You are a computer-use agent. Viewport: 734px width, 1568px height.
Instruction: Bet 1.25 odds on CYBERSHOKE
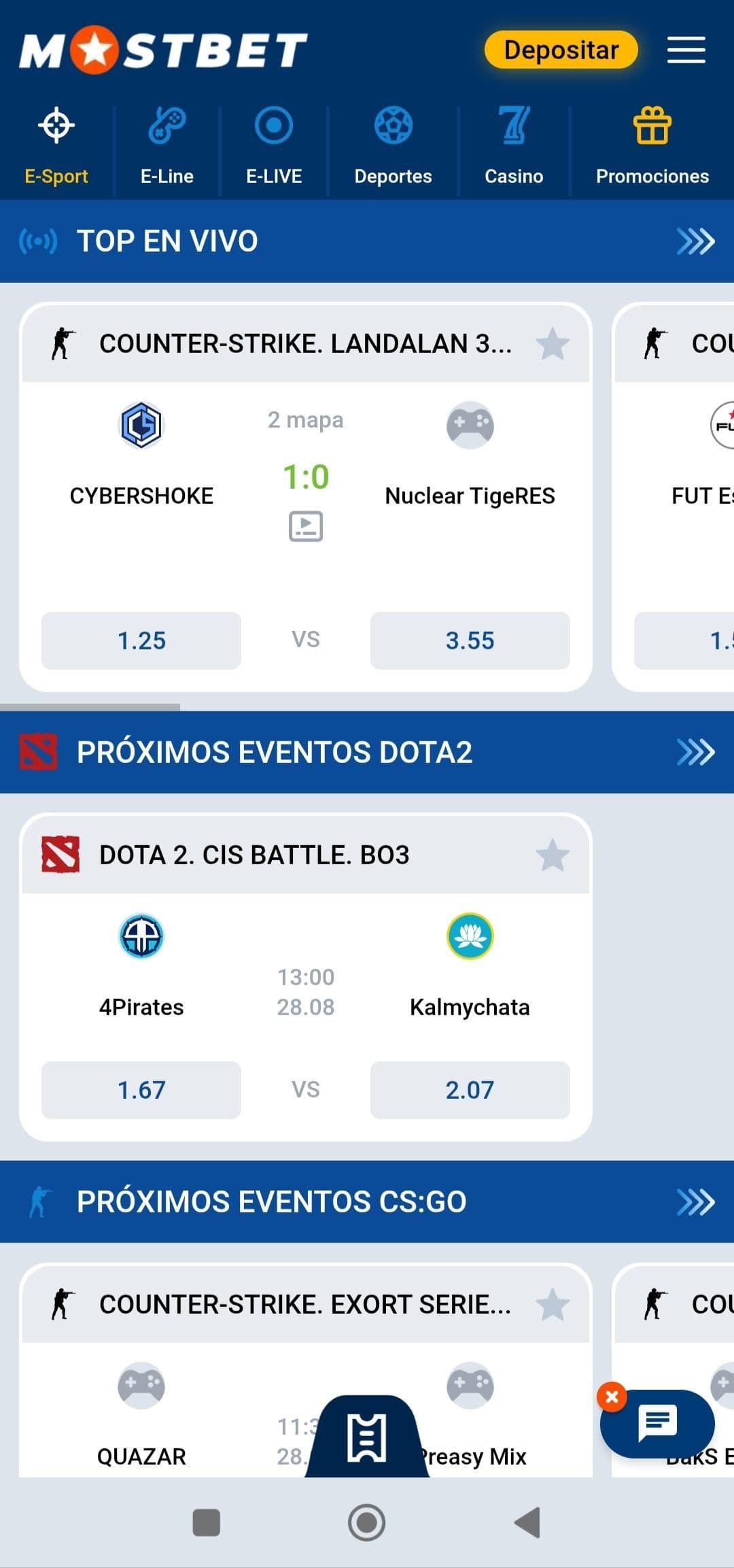pos(141,640)
